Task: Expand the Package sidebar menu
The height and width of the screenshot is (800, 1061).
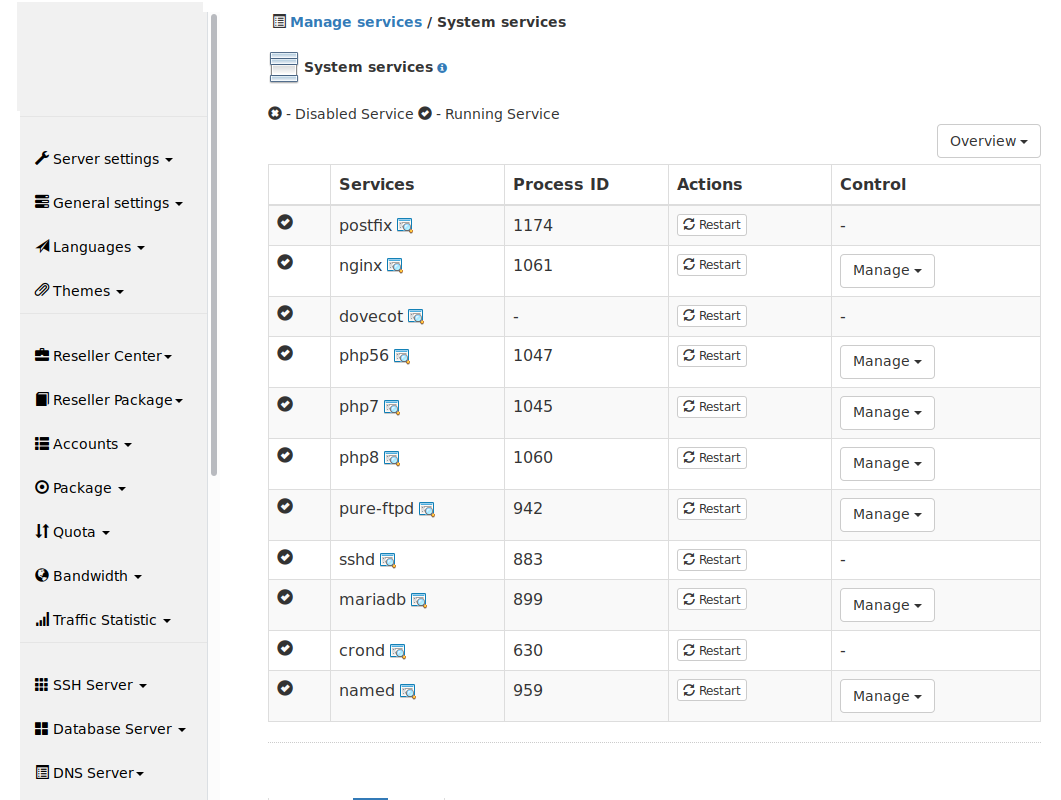Action: pos(81,488)
